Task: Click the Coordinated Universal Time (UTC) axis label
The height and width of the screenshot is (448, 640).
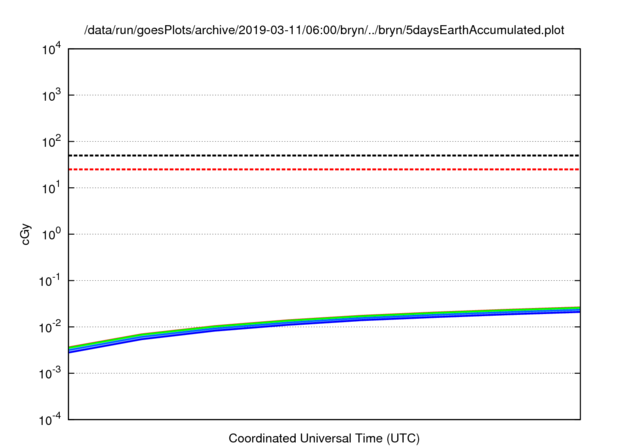Action: tap(324, 438)
